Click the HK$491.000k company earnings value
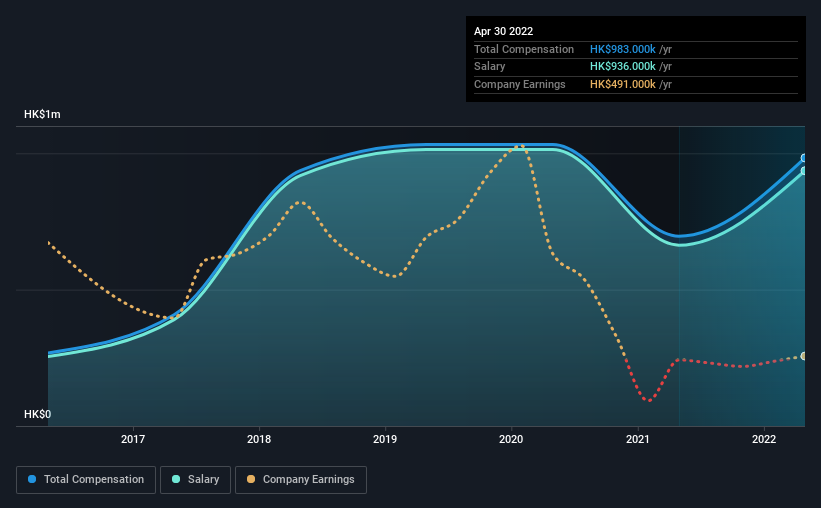821x508 pixels. 623,84
